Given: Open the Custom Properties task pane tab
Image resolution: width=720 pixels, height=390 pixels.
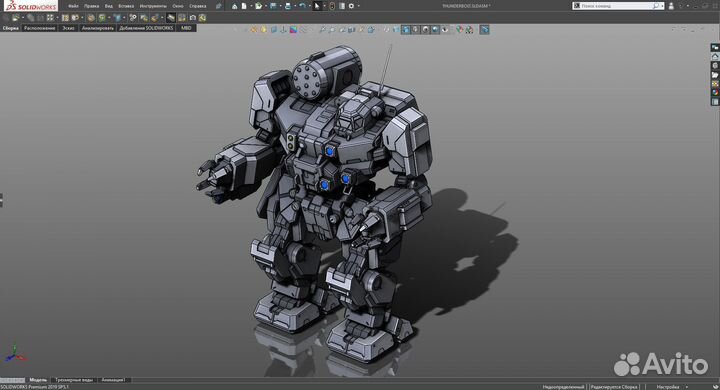Looking at the screenshot, I should pyautogui.click(x=715, y=102).
